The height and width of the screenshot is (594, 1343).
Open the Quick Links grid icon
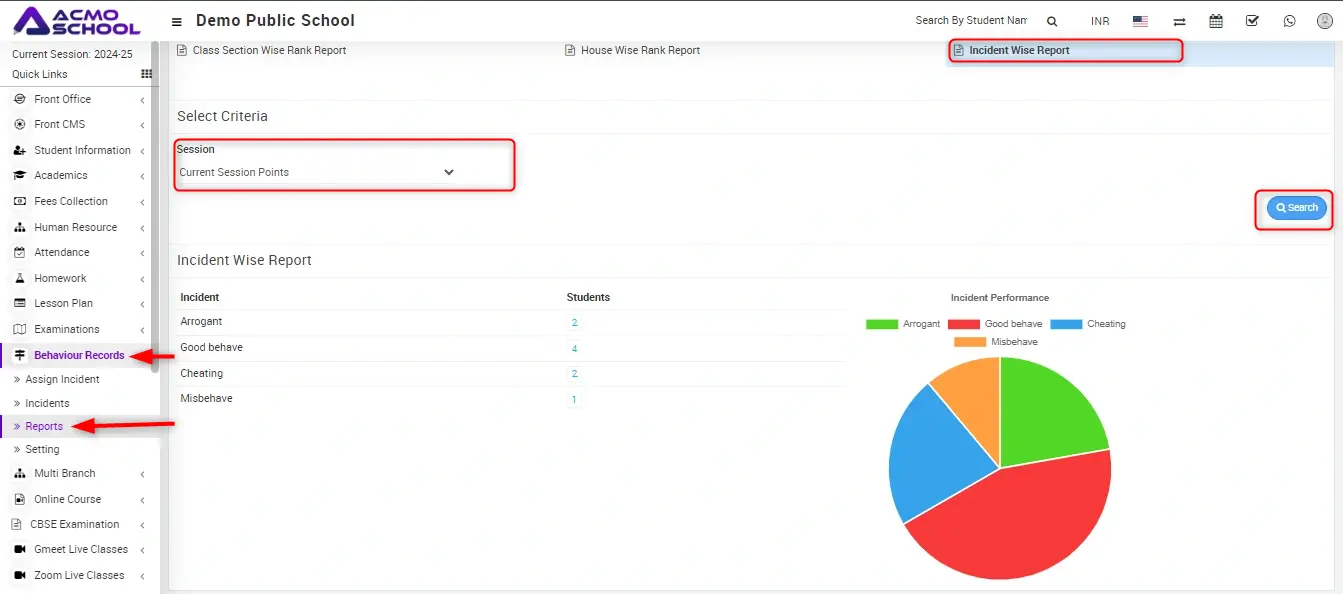click(147, 74)
